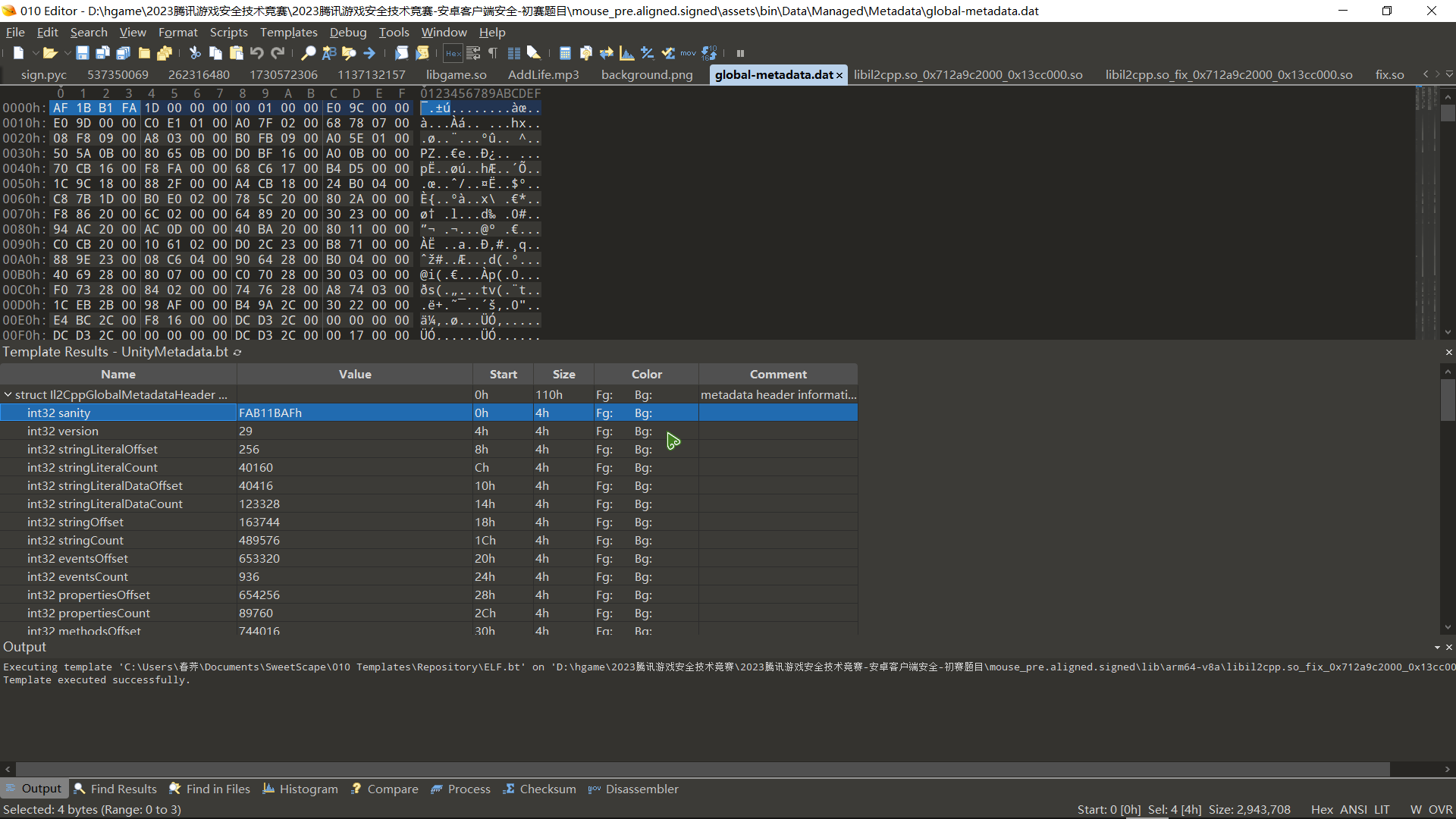This screenshot has width=1456, height=819.
Task: Click the Run Template icon in toolbar
Action: point(422,53)
